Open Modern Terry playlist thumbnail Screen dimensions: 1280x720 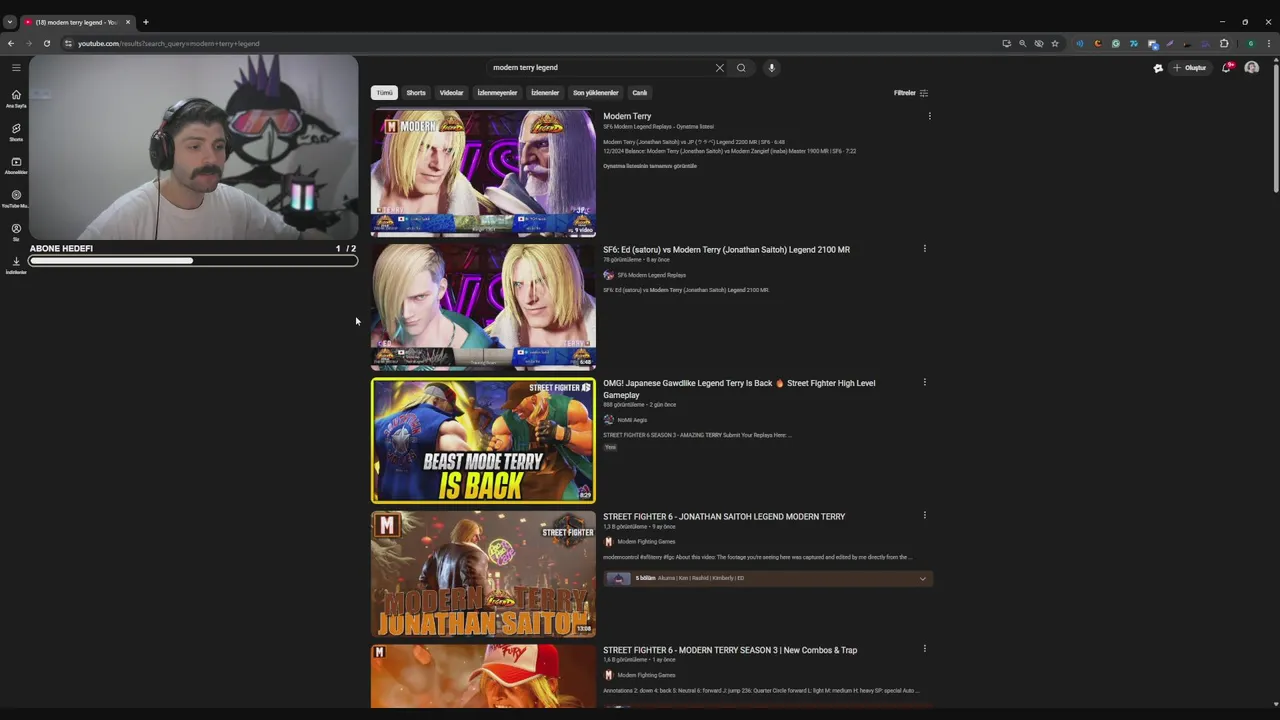(x=483, y=173)
